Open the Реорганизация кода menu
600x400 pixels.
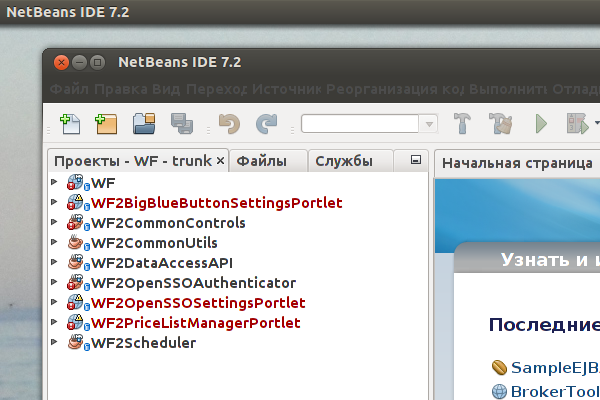395,90
